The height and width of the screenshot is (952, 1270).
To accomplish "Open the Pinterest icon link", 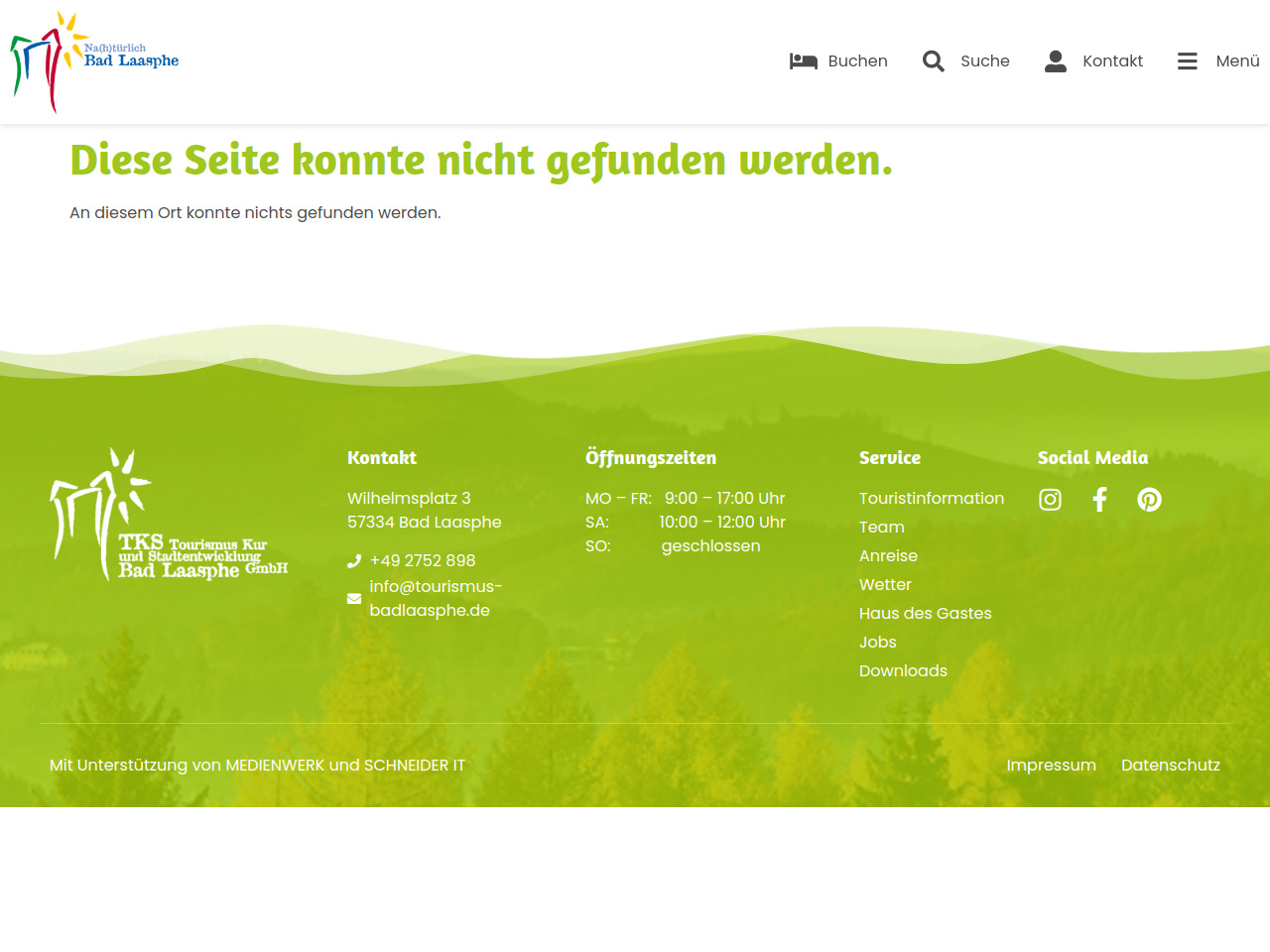I will (1149, 500).
